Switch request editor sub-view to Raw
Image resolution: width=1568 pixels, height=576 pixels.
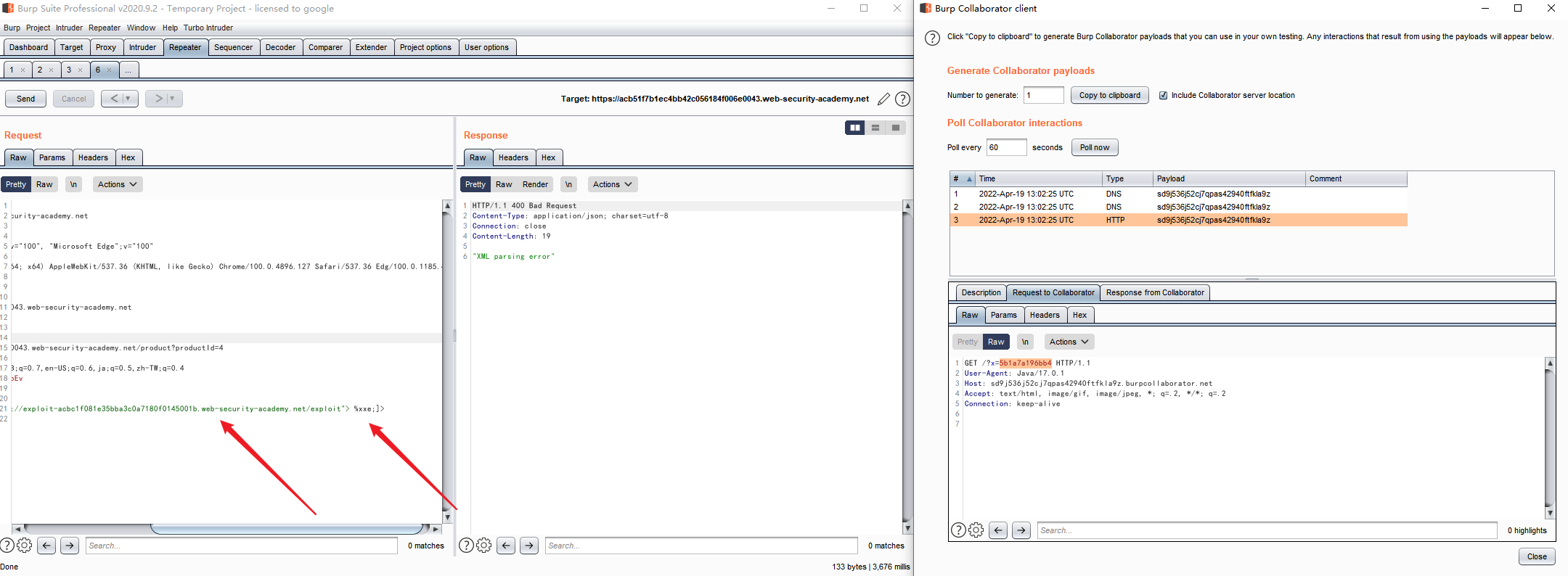click(x=44, y=184)
